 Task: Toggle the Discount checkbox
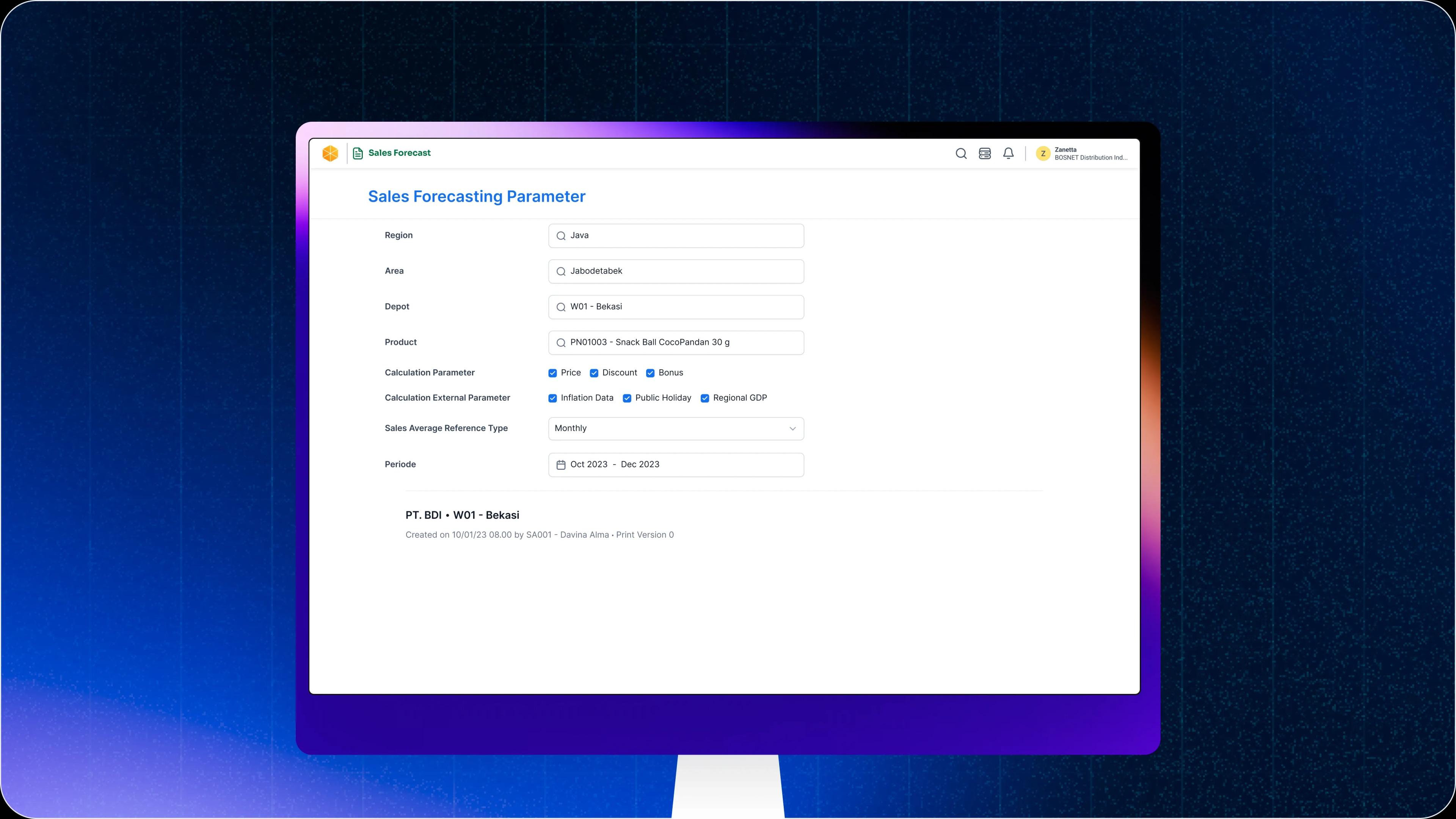click(594, 373)
